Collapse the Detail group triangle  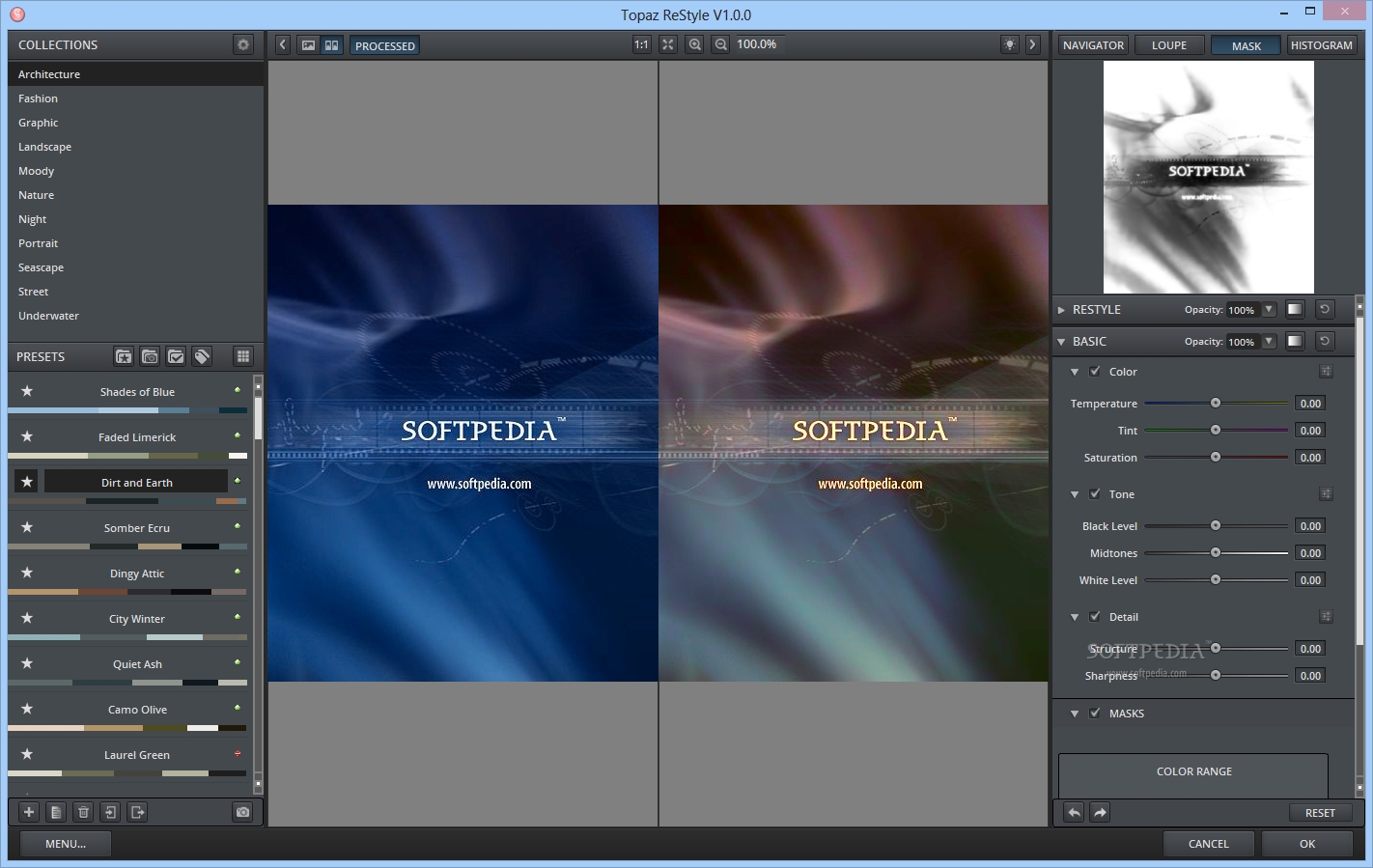tap(1075, 617)
